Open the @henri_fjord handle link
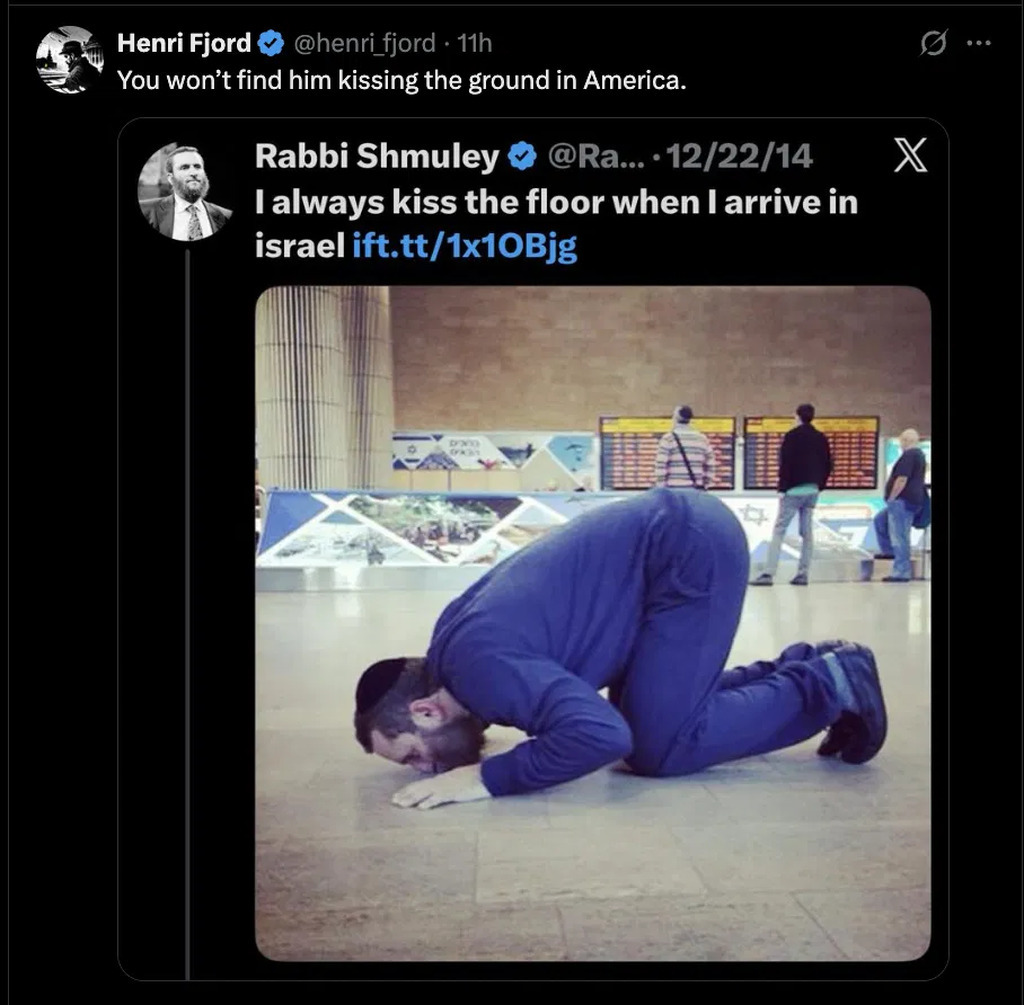Viewport: 1024px width, 1005px height. point(362,43)
